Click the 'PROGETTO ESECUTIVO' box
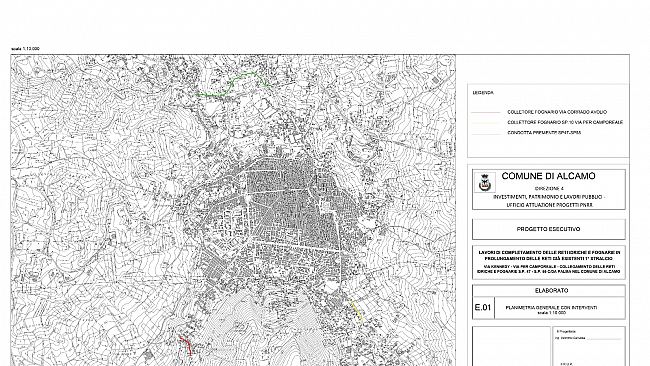This screenshot has height=366, width=650. point(548,229)
